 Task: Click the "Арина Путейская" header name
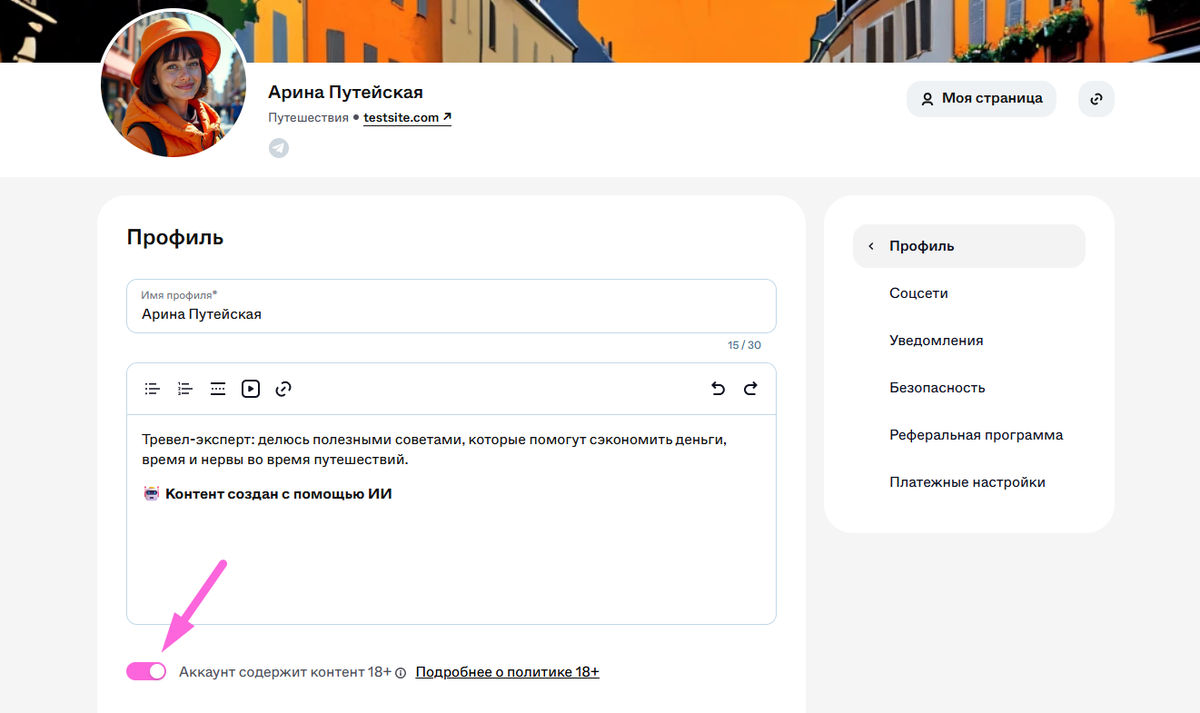pyautogui.click(x=346, y=92)
